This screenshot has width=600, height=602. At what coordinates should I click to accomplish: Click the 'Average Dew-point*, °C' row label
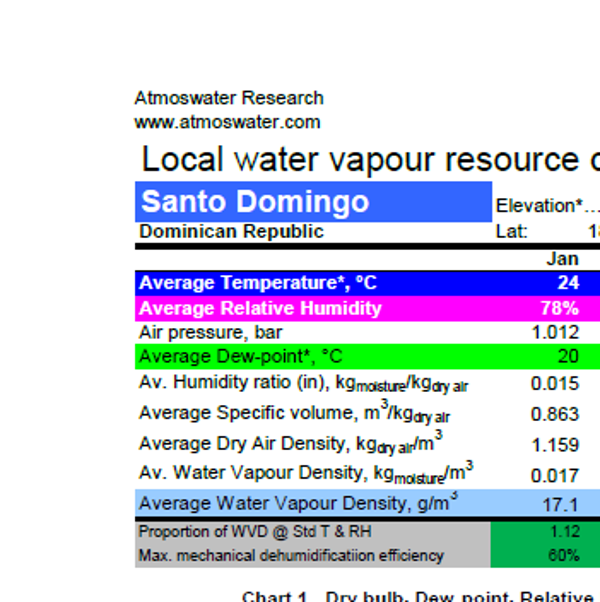(x=241, y=357)
